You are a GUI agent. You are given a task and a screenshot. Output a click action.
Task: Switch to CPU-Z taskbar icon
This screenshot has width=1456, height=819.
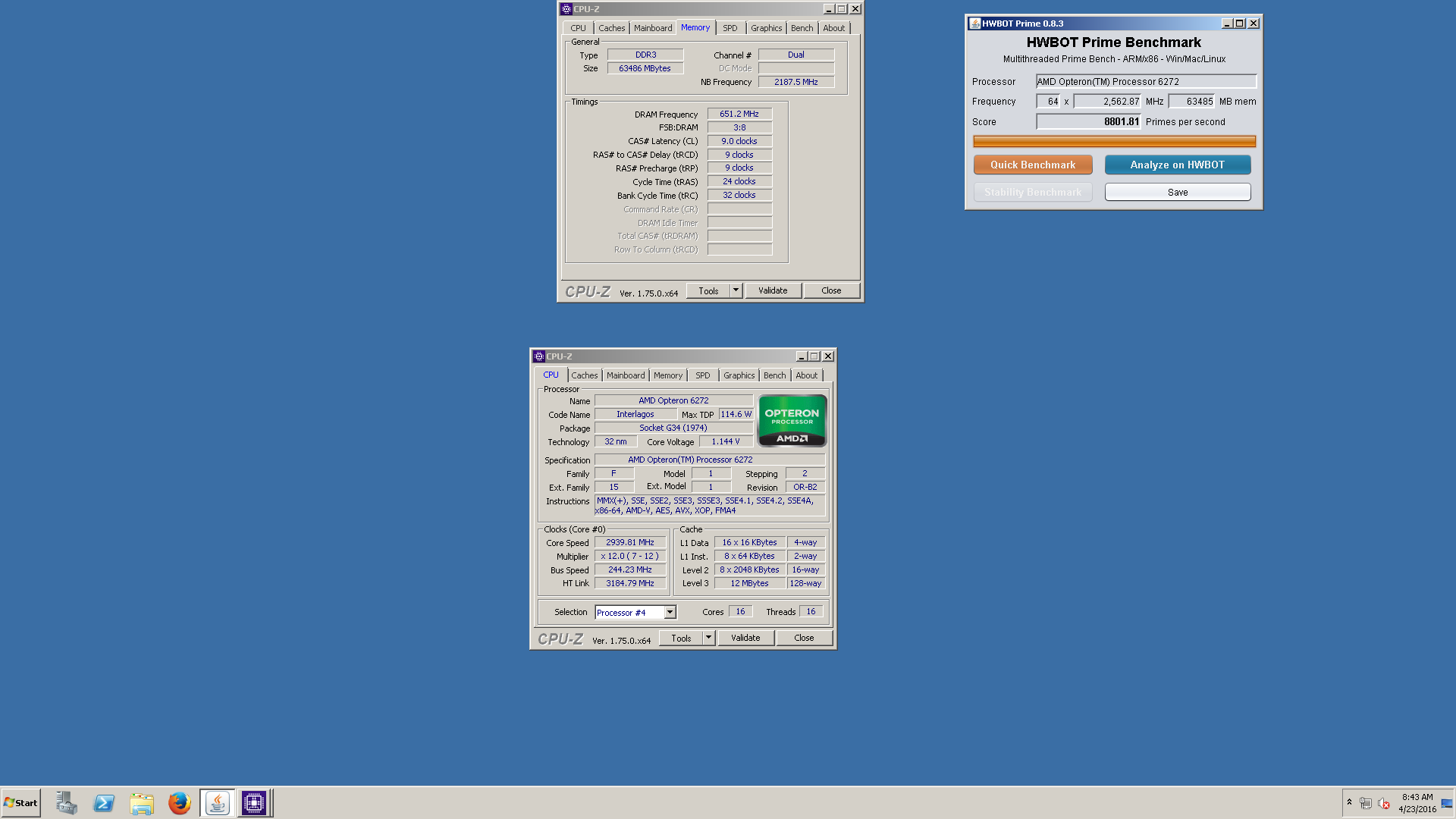coord(254,803)
